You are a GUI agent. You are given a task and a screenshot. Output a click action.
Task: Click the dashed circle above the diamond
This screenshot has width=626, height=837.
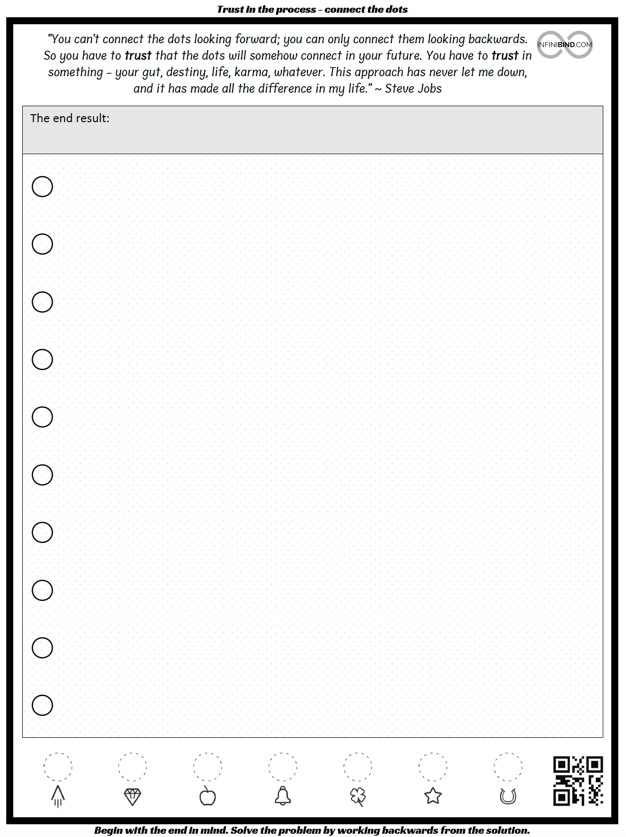pyautogui.click(x=132, y=767)
